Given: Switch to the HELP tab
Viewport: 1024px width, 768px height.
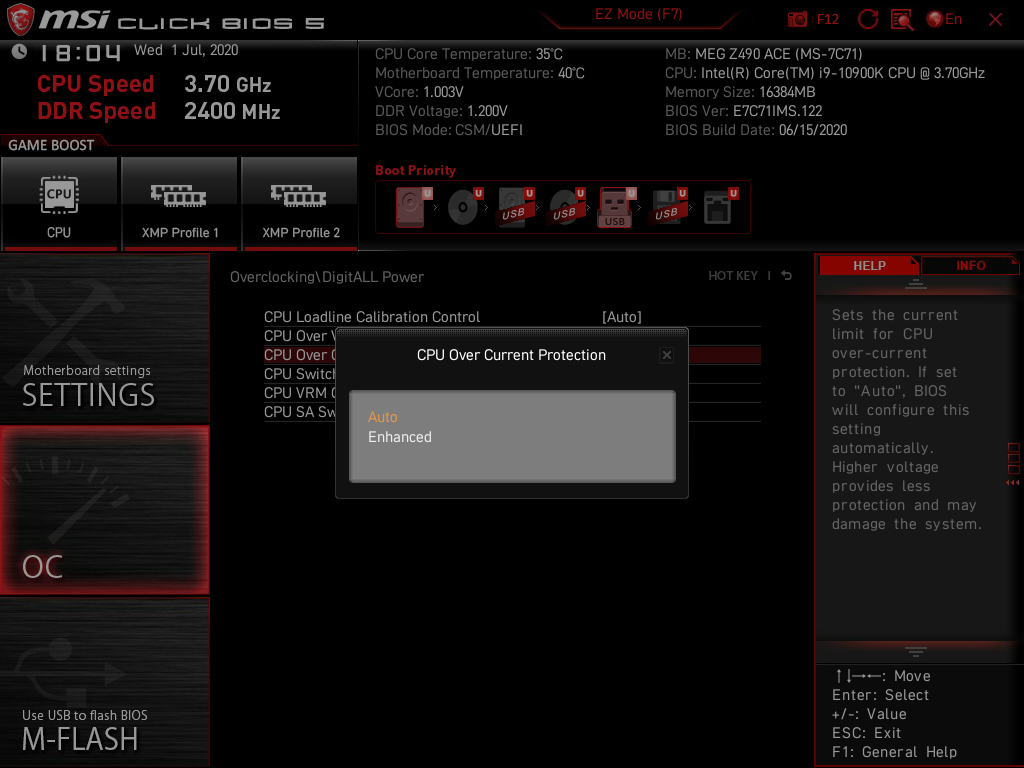Looking at the screenshot, I should coord(869,265).
